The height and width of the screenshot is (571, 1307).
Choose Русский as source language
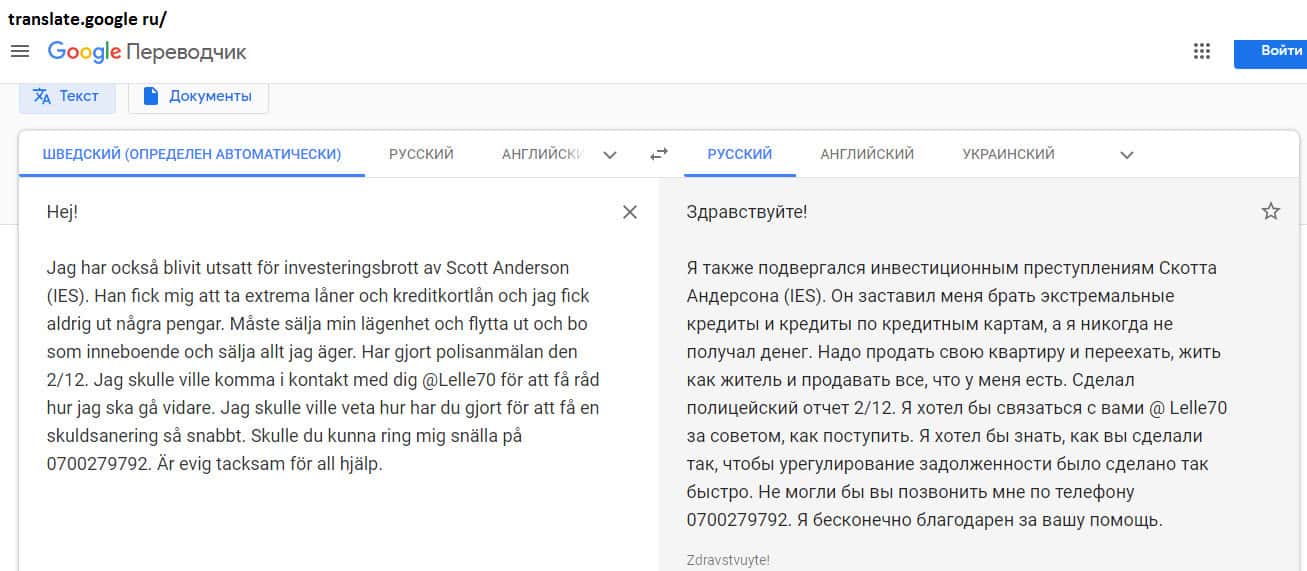click(421, 154)
